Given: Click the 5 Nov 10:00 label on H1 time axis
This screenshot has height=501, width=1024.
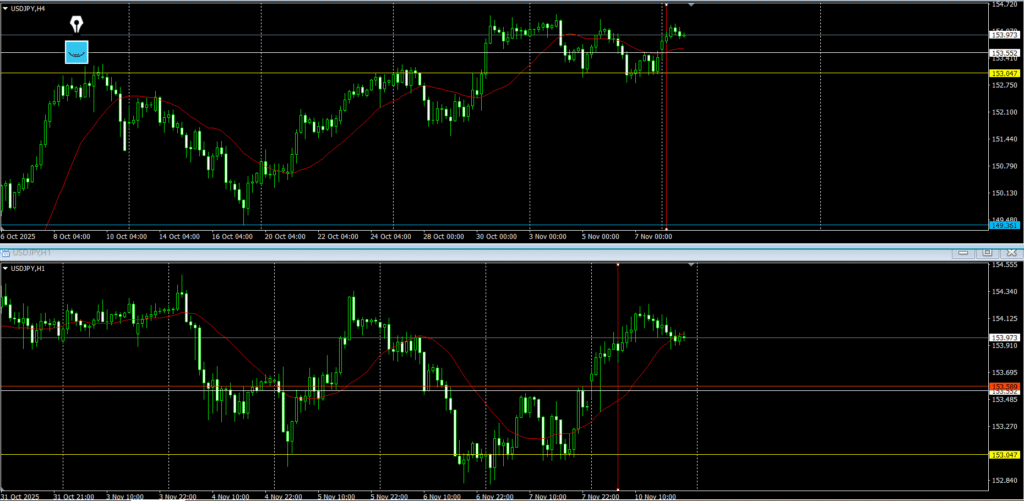Looking at the screenshot, I should click(334, 495).
